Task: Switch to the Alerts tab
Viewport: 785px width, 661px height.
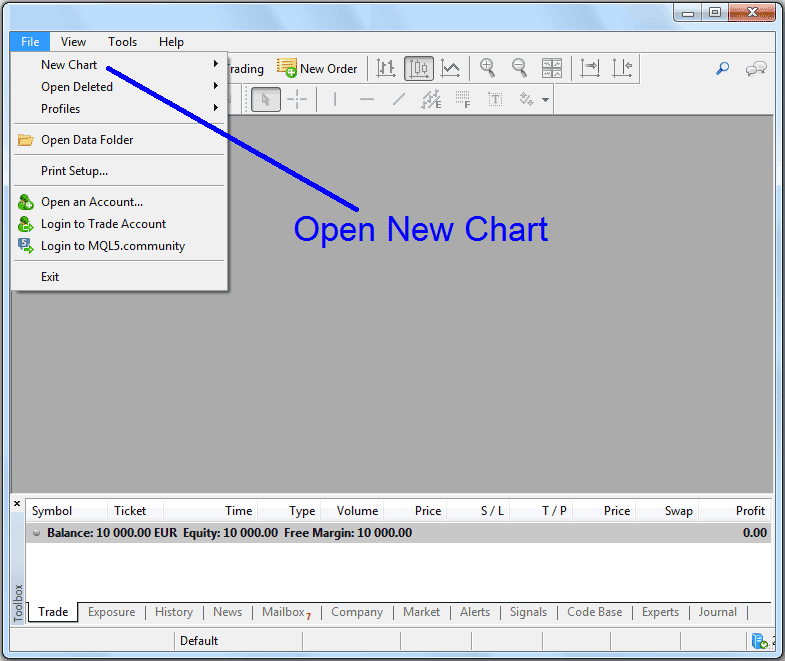Action: (475, 612)
